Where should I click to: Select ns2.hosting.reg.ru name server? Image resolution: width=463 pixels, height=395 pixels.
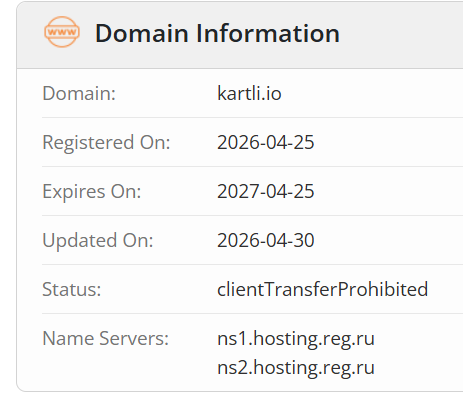coord(296,368)
